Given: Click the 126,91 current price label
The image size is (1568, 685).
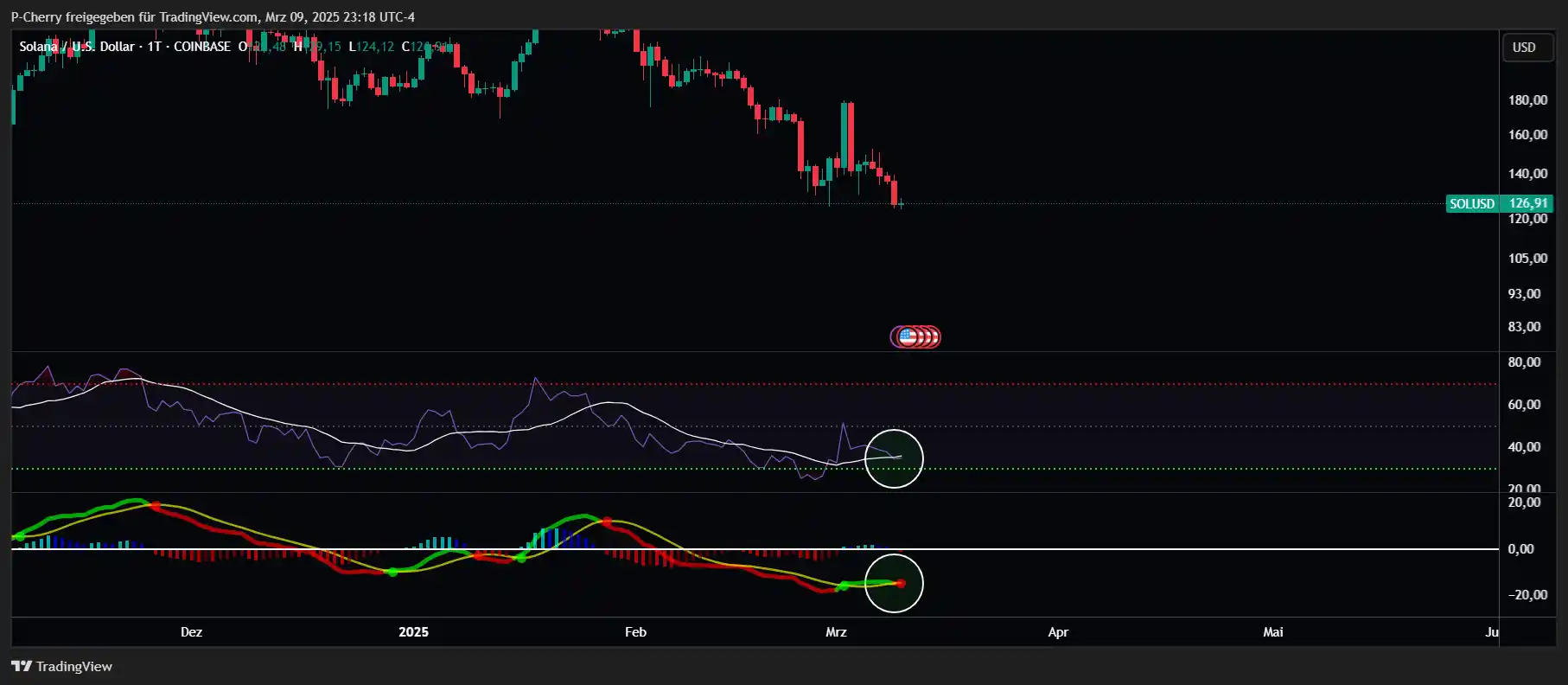Looking at the screenshot, I should 1527,204.
